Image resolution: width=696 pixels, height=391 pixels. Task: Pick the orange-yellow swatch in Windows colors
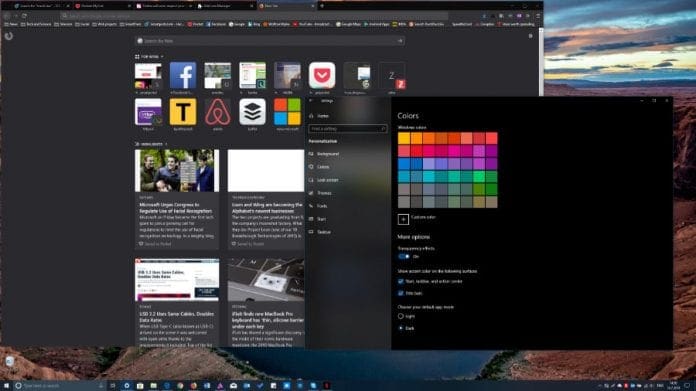click(404, 138)
